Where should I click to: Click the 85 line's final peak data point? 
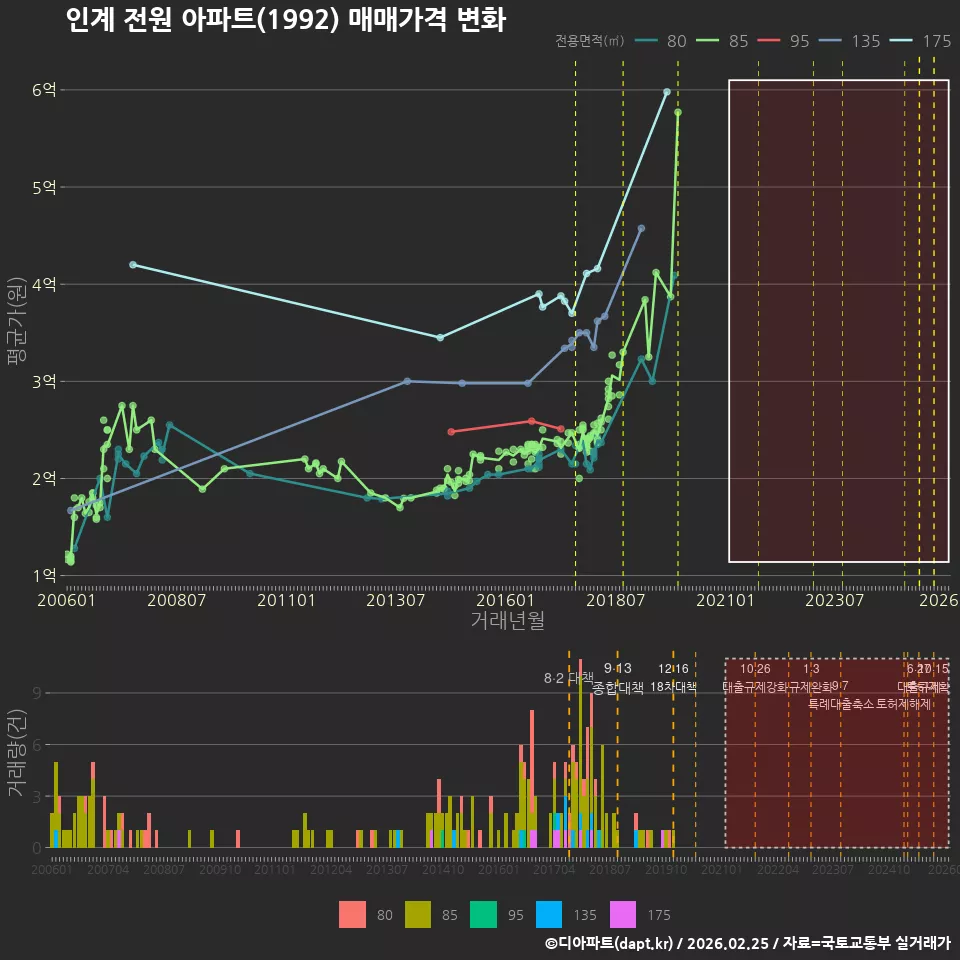tap(678, 112)
